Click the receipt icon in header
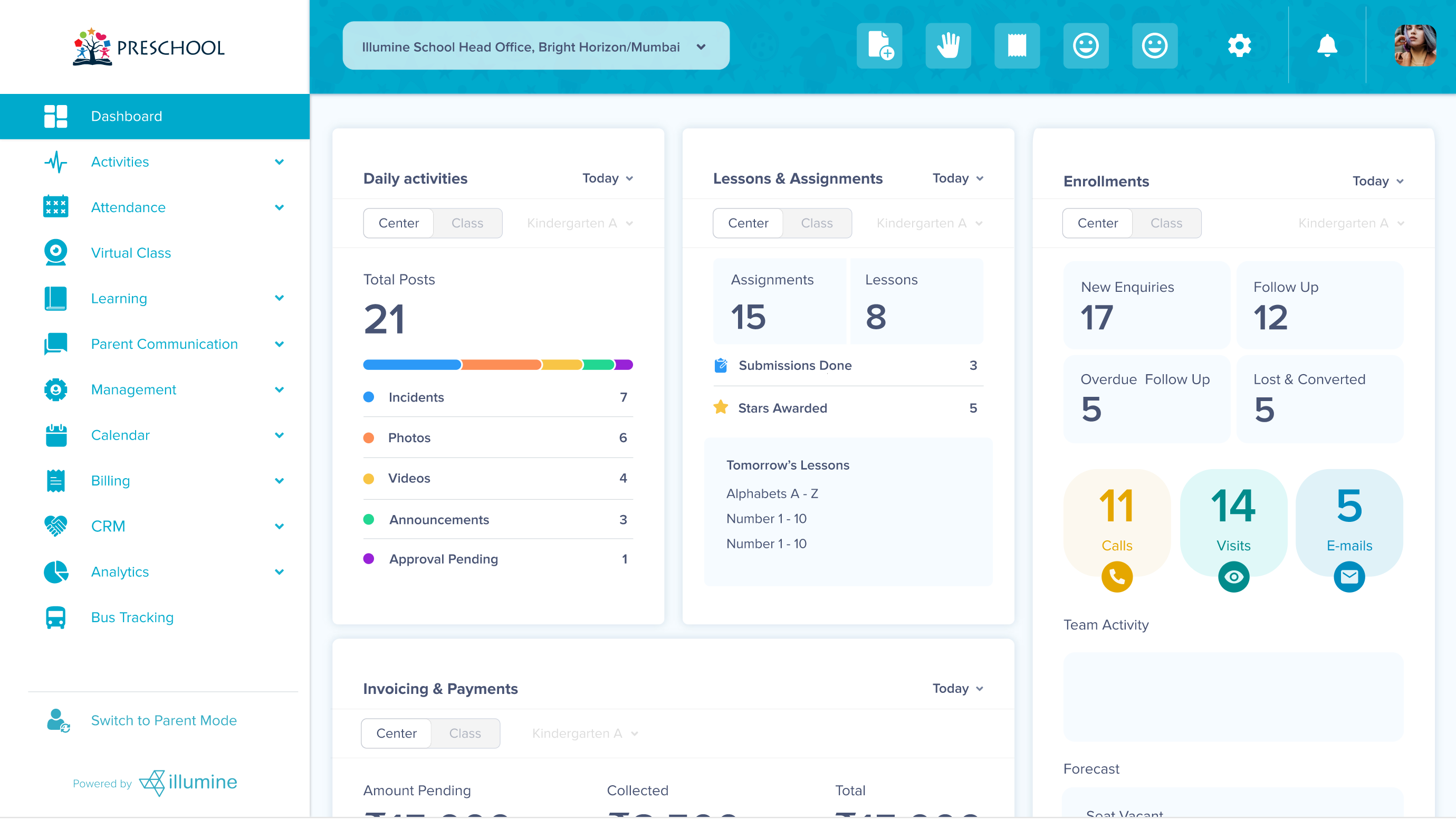This screenshot has width=1456, height=819. (1017, 46)
